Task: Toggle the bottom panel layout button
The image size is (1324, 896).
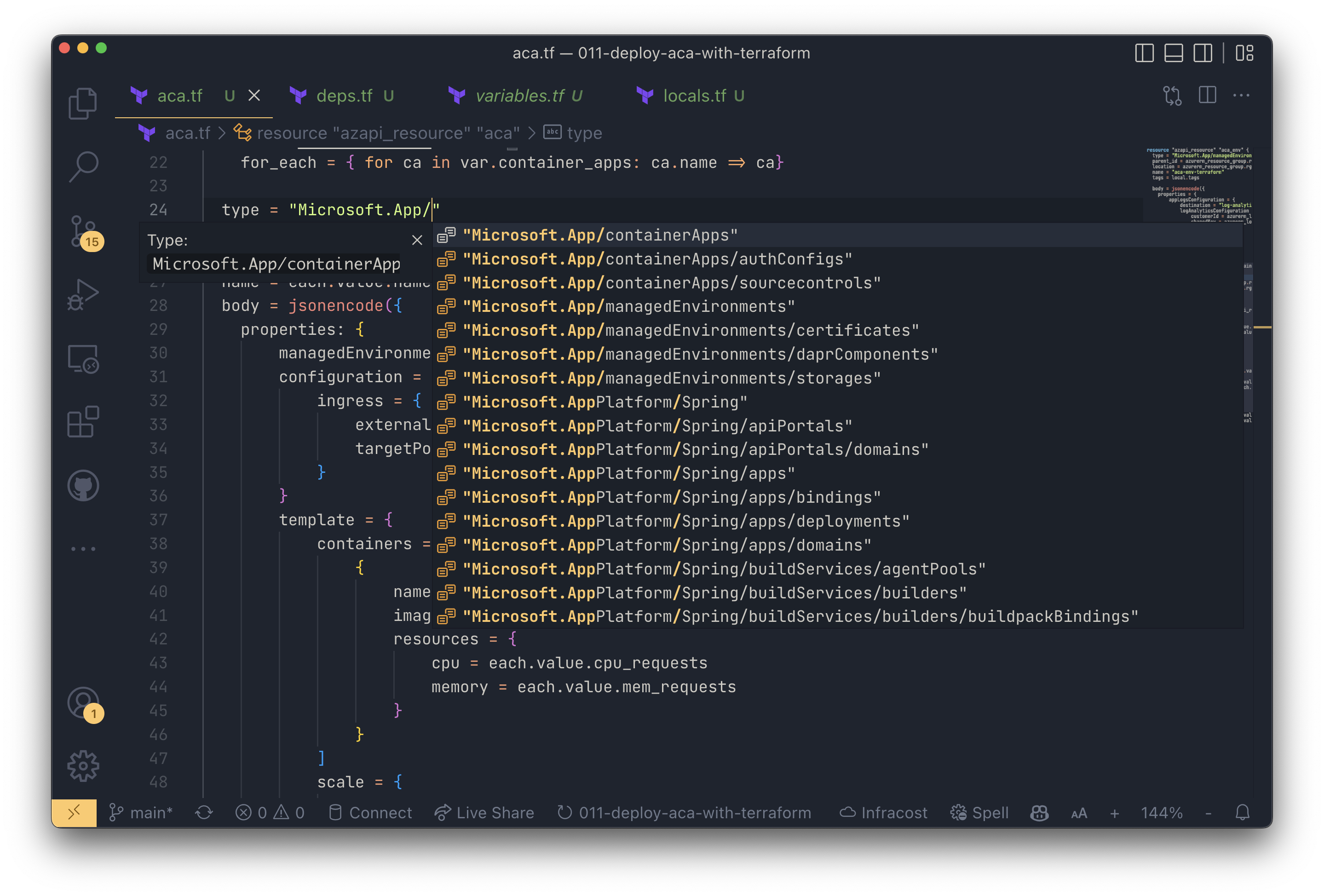Action: click(1174, 53)
